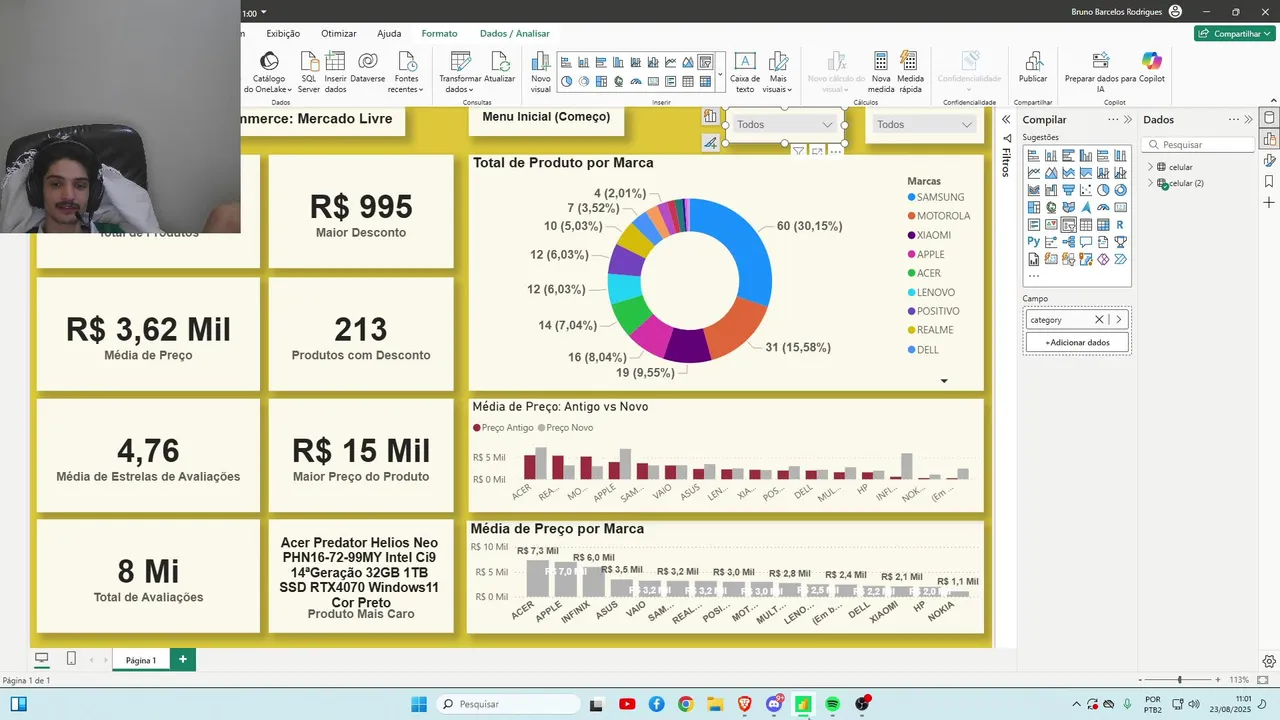Create a Medida rápida

910,72
